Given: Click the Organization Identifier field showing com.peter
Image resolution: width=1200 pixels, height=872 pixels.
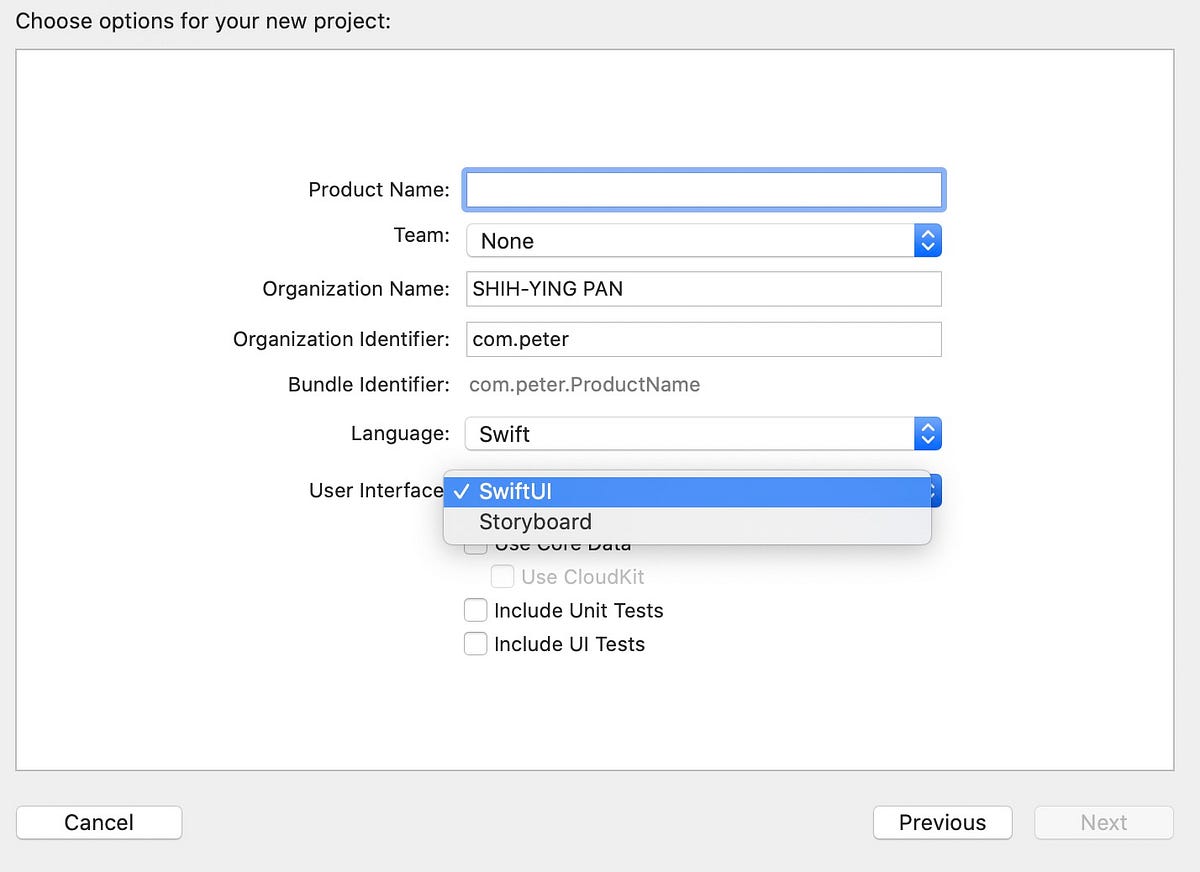Looking at the screenshot, I should click(700, 339).
